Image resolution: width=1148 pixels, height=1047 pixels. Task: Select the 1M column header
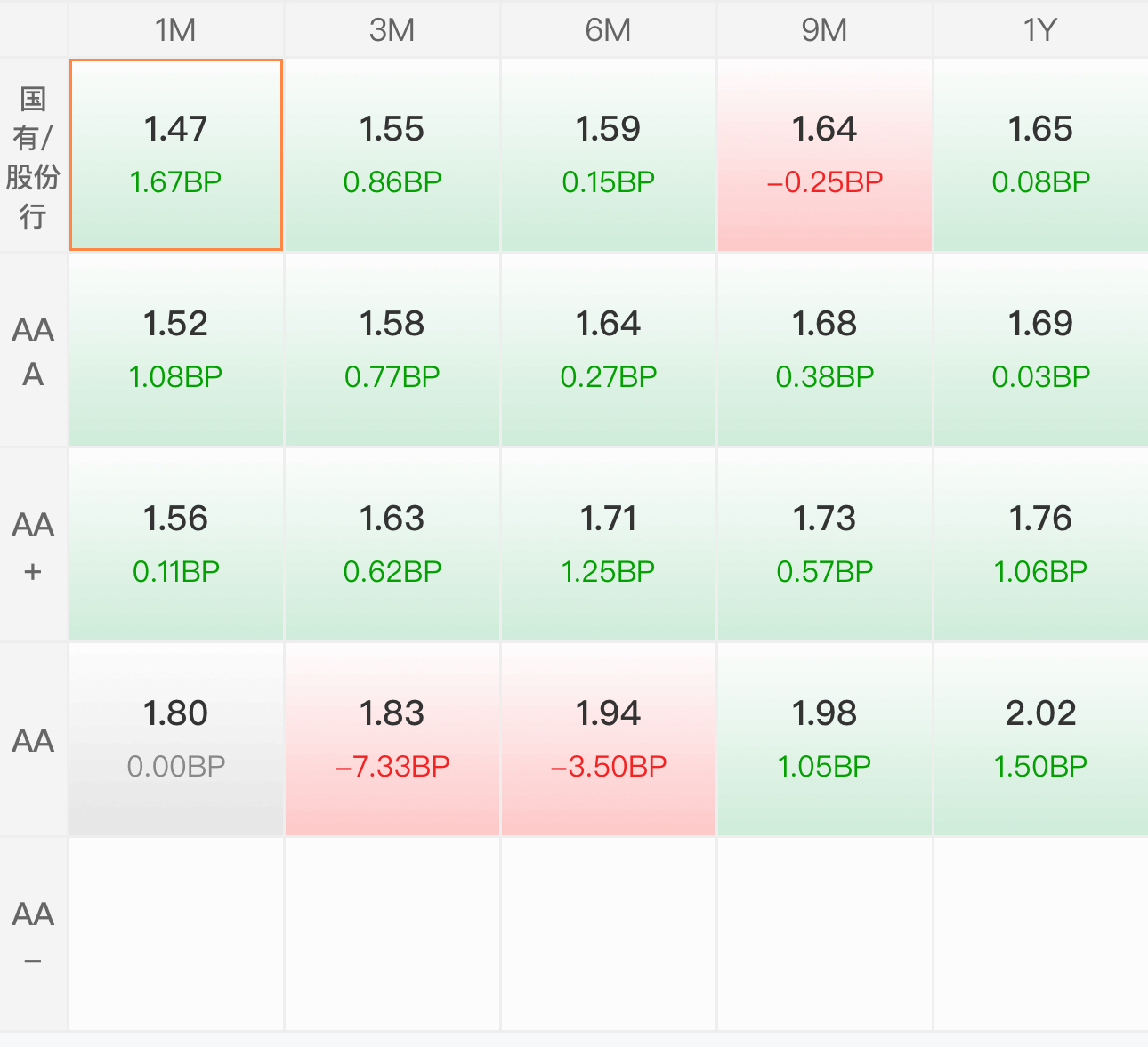[176, 29]
